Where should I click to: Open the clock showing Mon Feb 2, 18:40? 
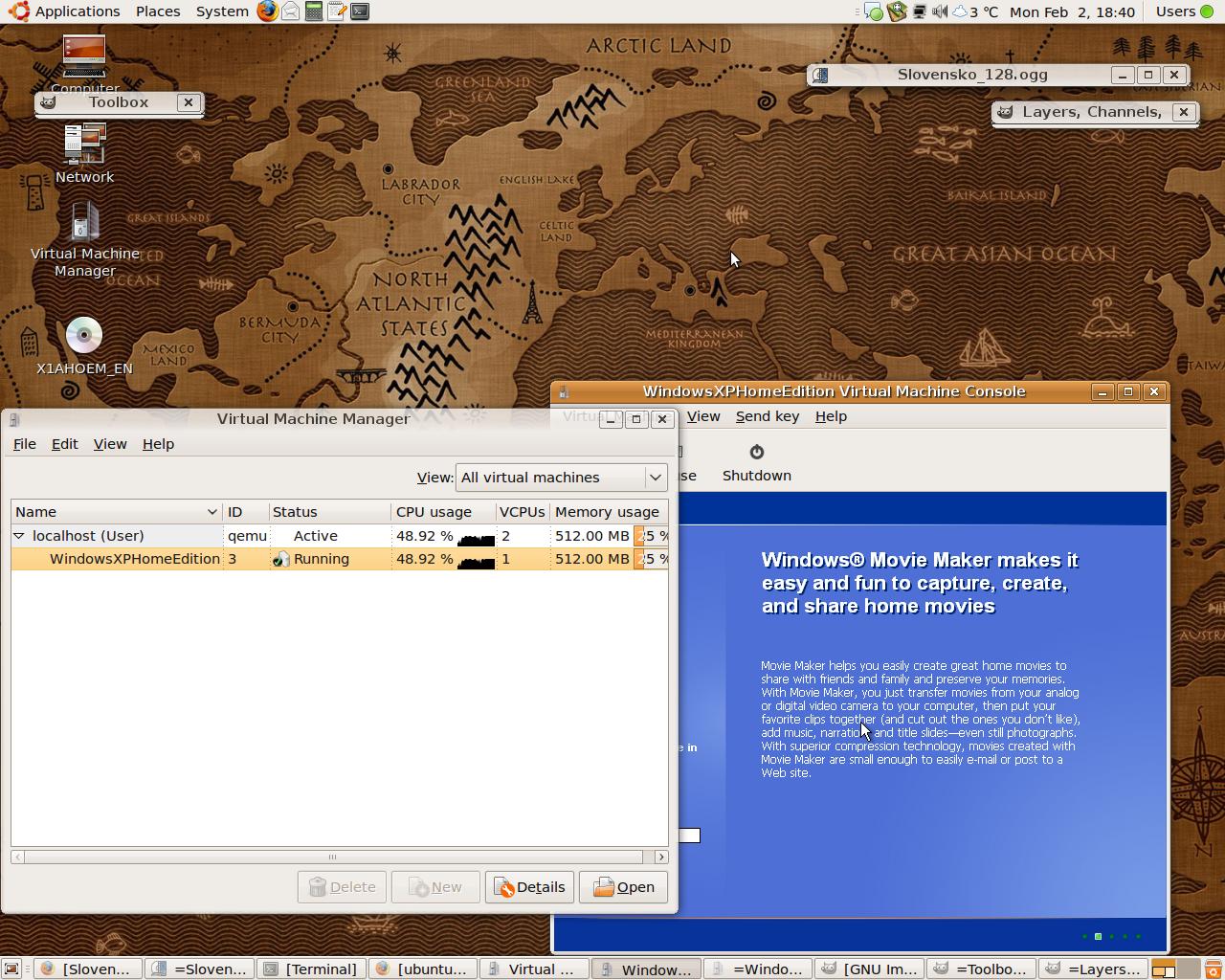(1072, 11)
